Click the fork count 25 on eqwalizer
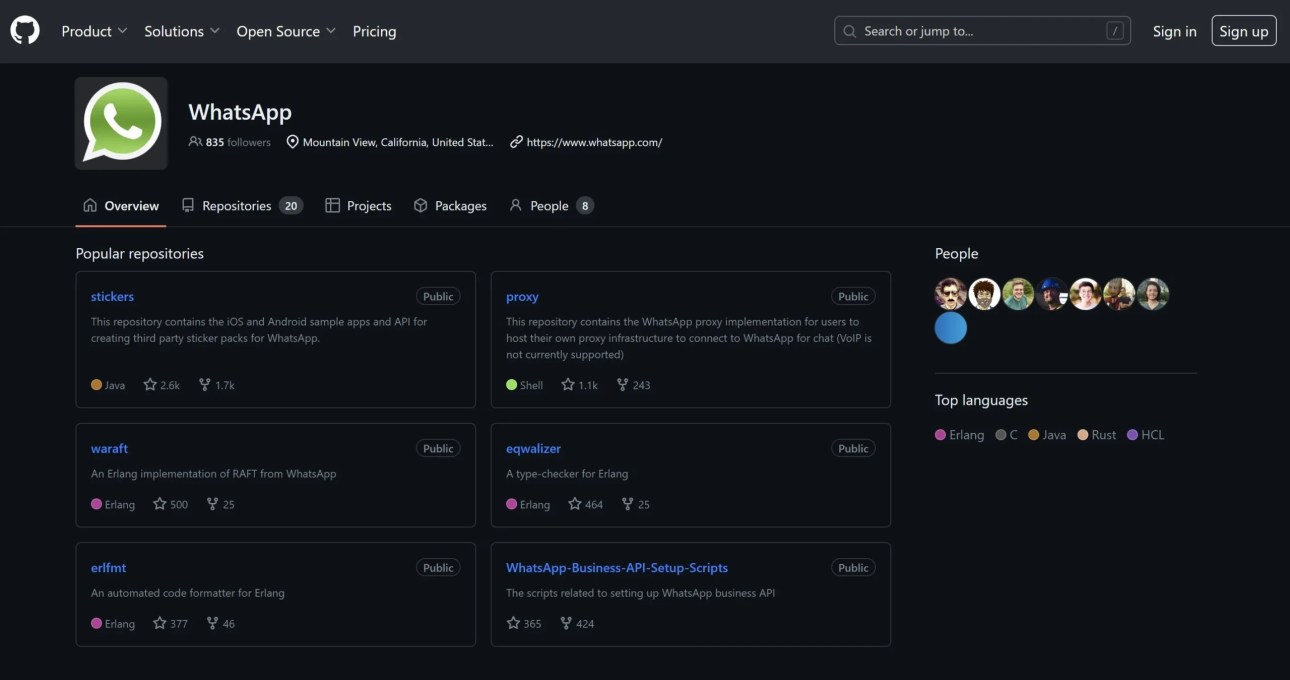This screenshot has width=1290, height=680. point(636,504)
